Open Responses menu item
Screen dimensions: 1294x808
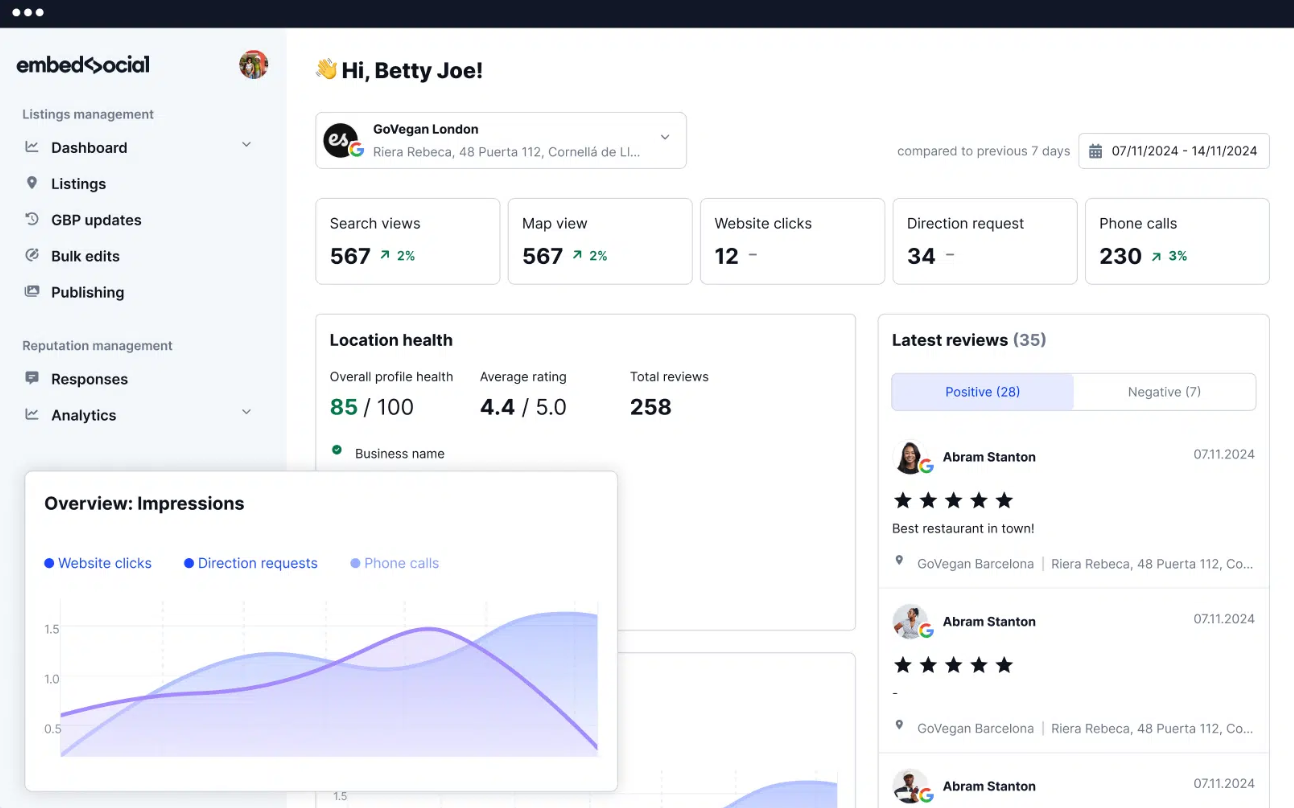89,379
